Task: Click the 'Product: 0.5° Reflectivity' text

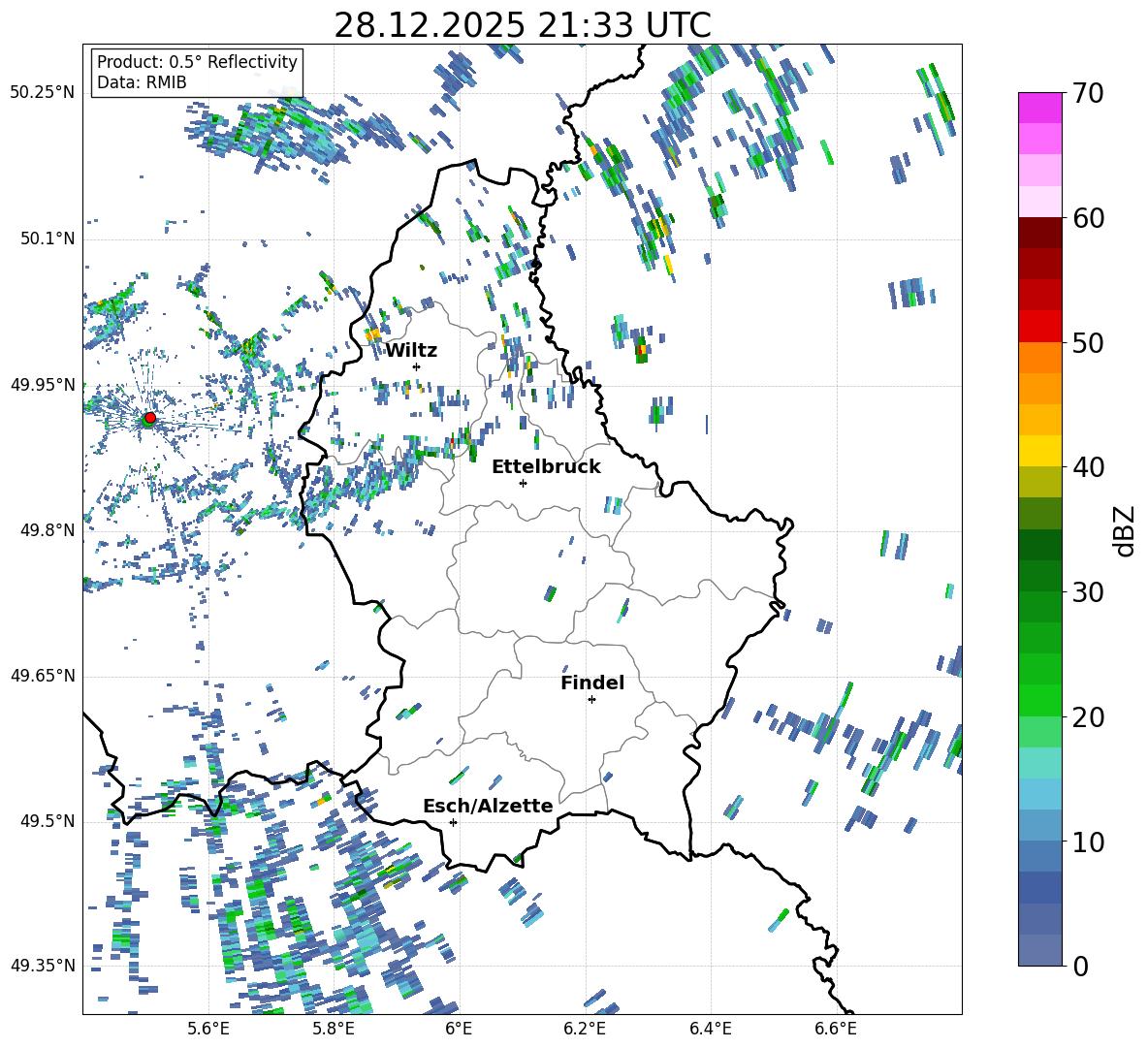Action: click(x=197, y=61)
